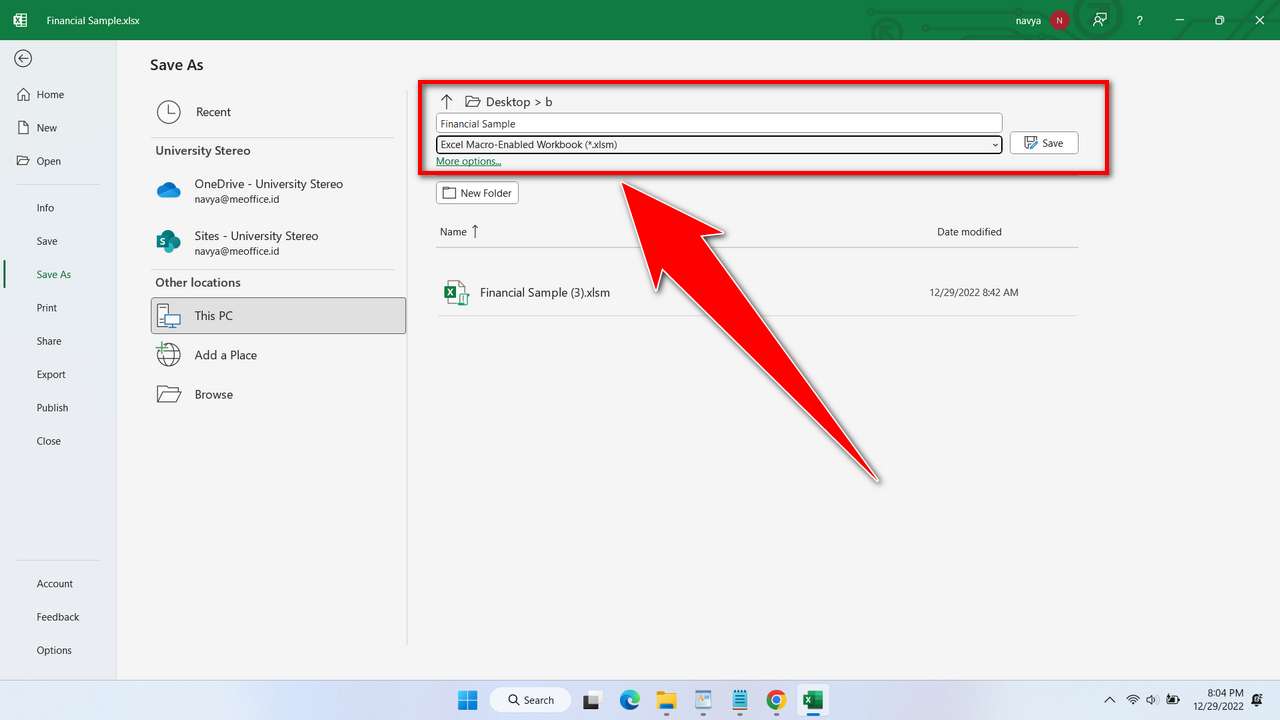Open Excel Help via question mark icon
The image size is (1280, 720).
tap(1139, 20)
